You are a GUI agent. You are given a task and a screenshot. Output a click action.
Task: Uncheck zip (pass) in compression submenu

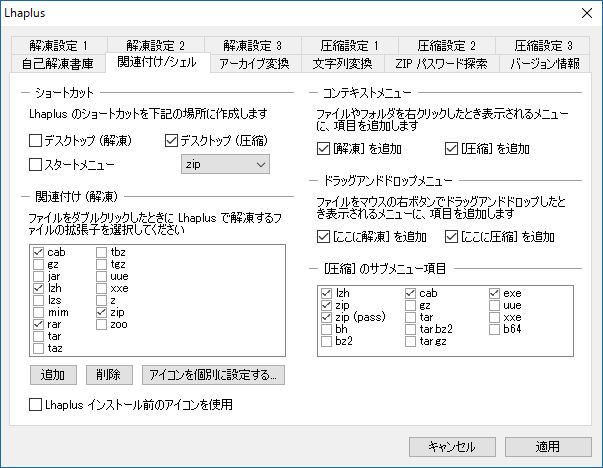point(327,317)
